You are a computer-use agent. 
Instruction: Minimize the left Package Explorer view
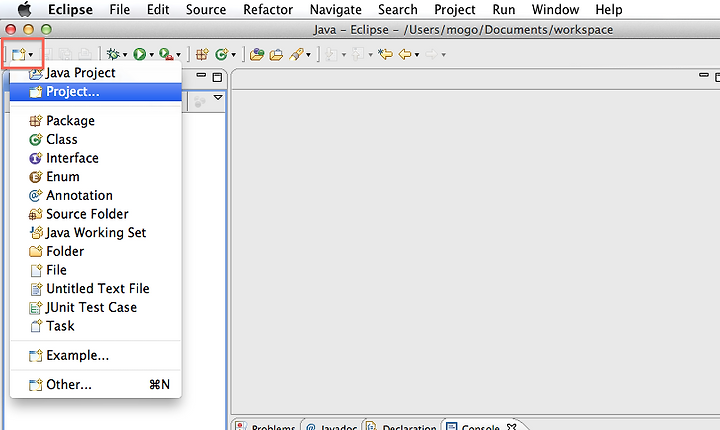[201, 74]
